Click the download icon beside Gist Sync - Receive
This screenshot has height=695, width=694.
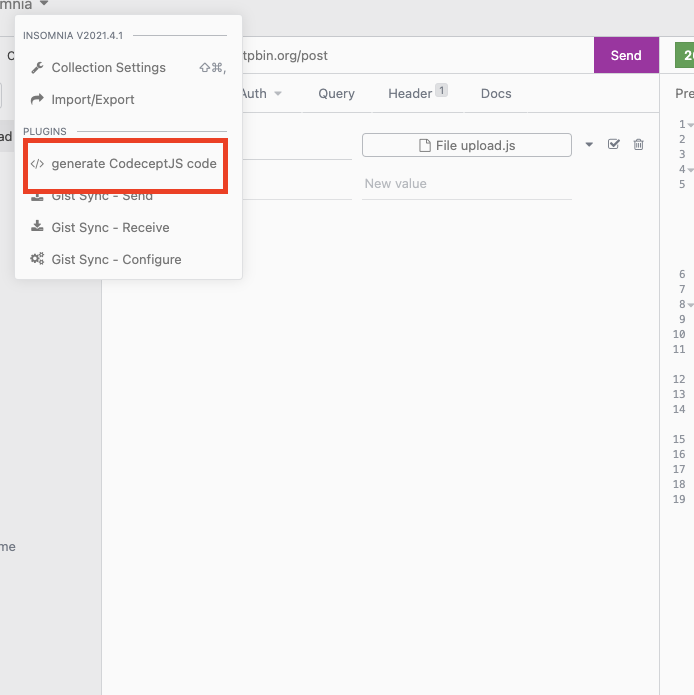[x=37, y=226]
